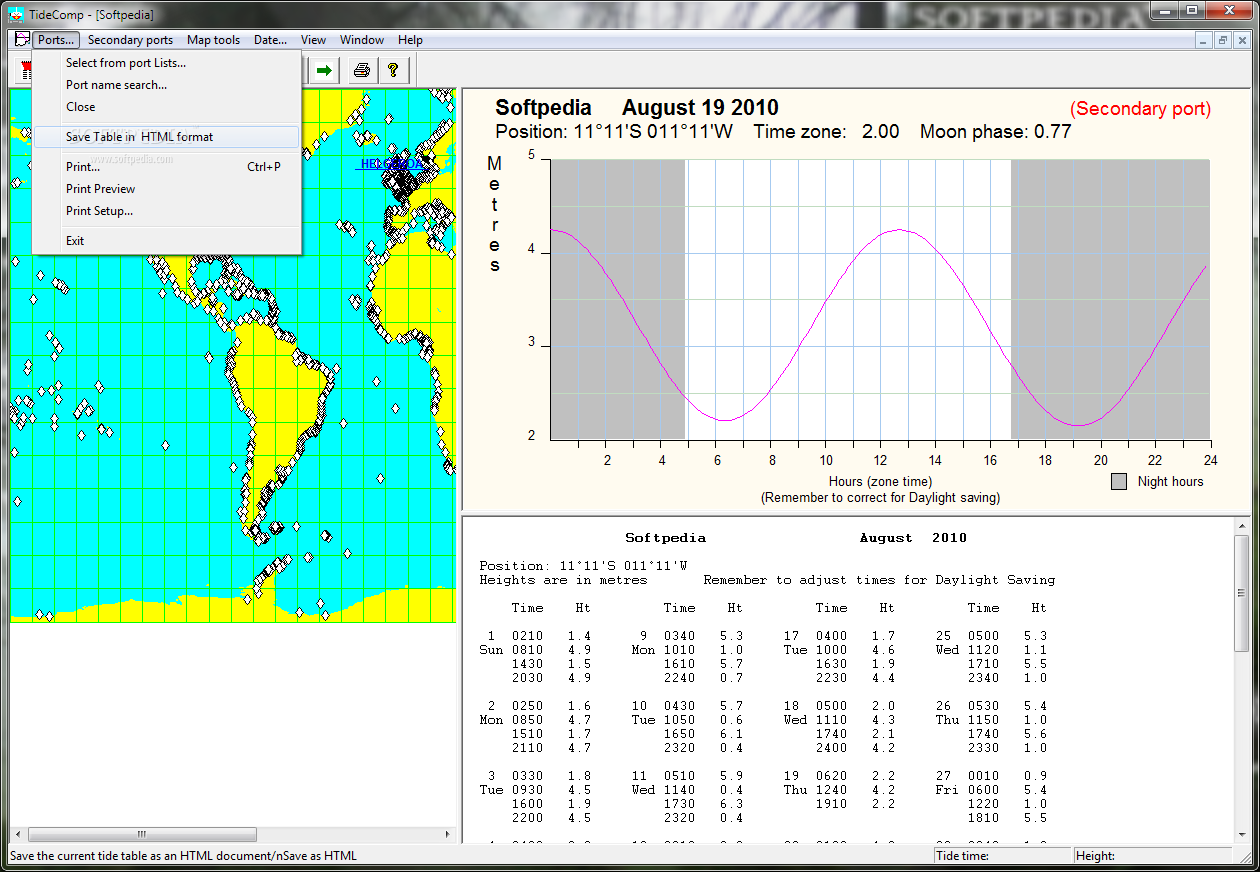Click the green arrow toolbar icon
This screenshot has height=872, width=1260.
[x=324, y=70]
